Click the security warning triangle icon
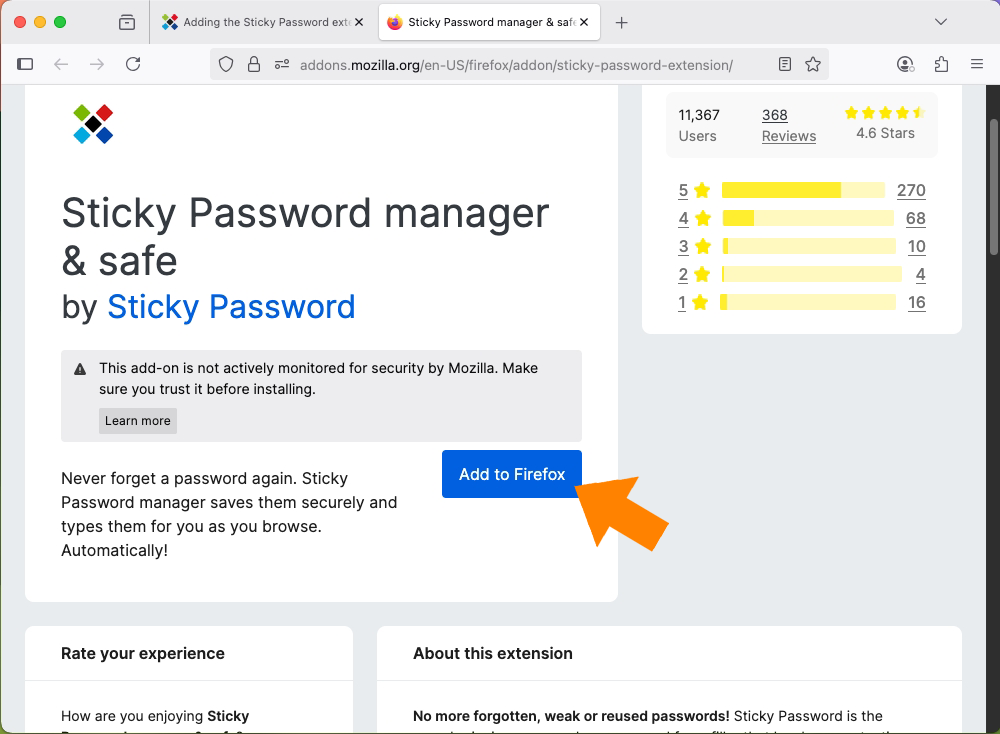1000x734 pixels. (x=80, y=369)
